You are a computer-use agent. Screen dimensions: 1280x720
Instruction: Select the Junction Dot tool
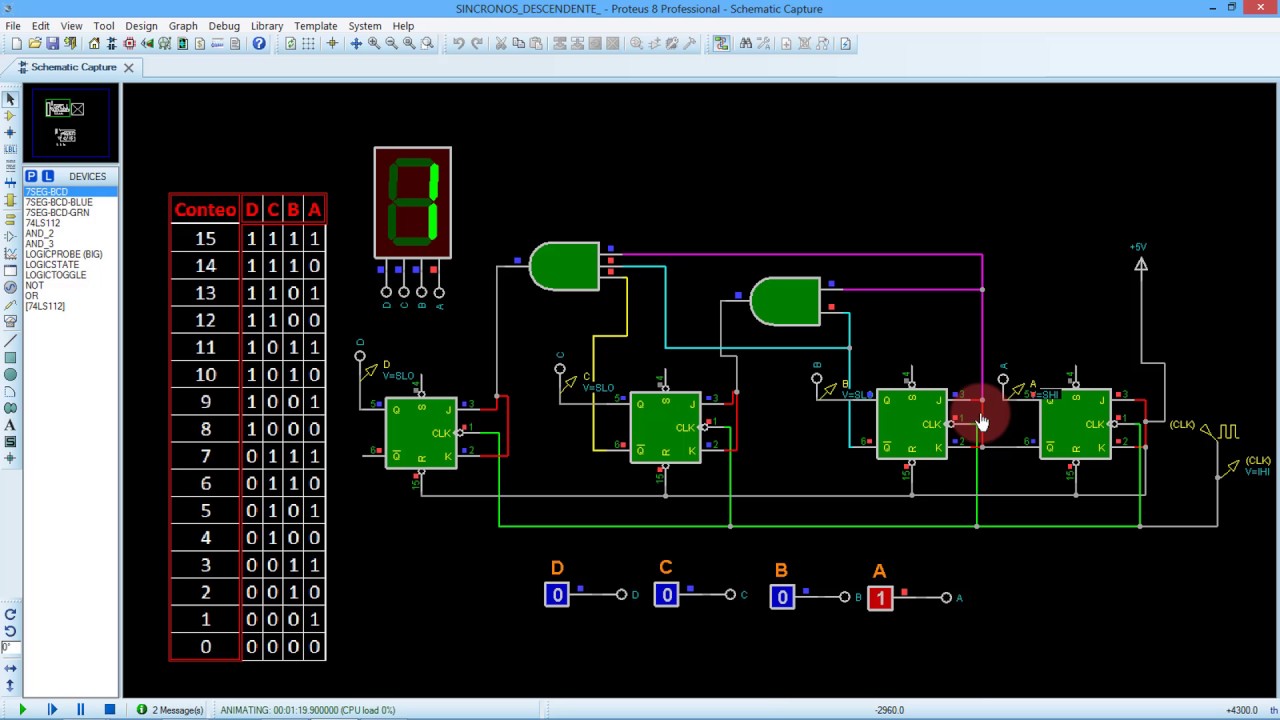[10, 132]
